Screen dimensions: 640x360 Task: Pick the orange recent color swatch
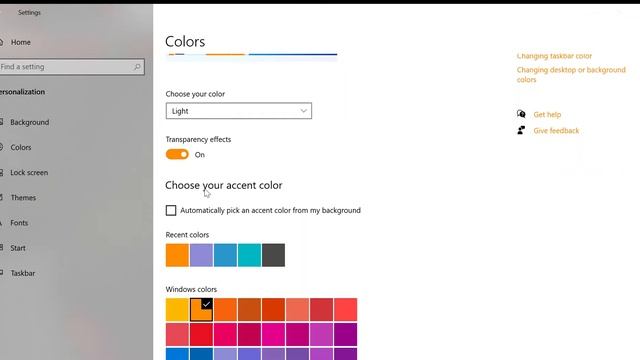177,255
